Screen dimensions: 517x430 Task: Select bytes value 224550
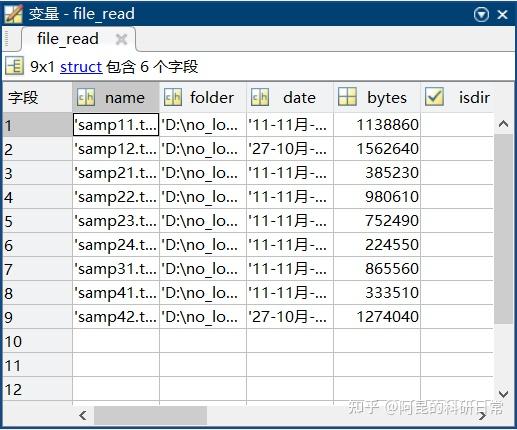(x=377, y=245)
